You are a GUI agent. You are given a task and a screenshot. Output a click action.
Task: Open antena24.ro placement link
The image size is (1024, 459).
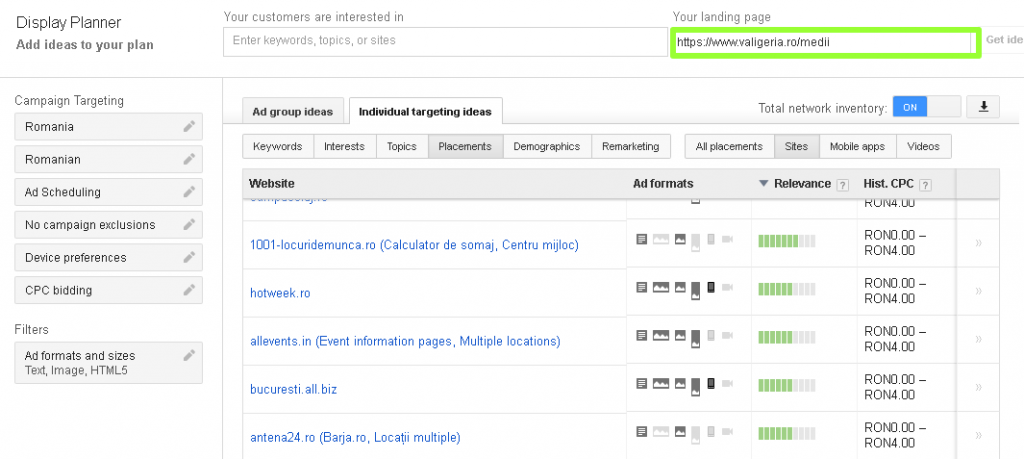355,437
